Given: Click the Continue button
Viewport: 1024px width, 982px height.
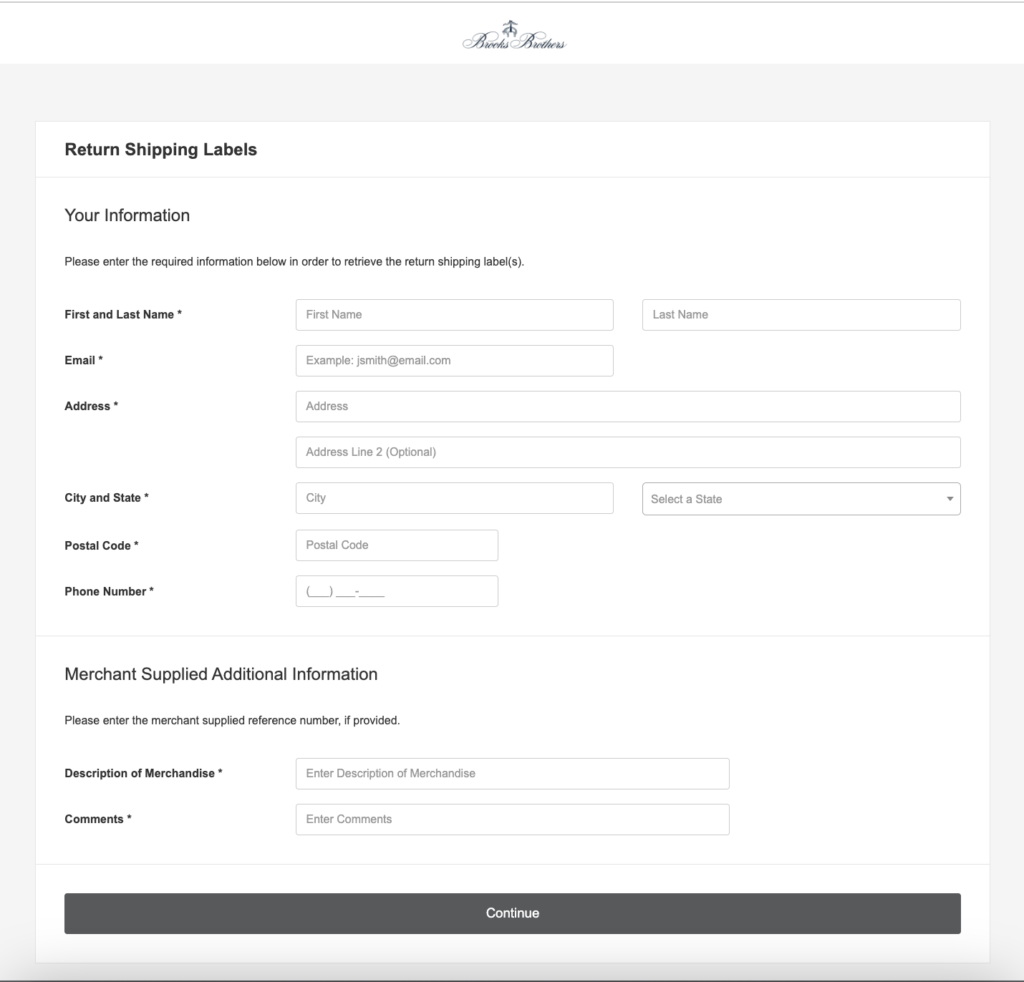Looking at the screenshot, I should coord(511,912).
